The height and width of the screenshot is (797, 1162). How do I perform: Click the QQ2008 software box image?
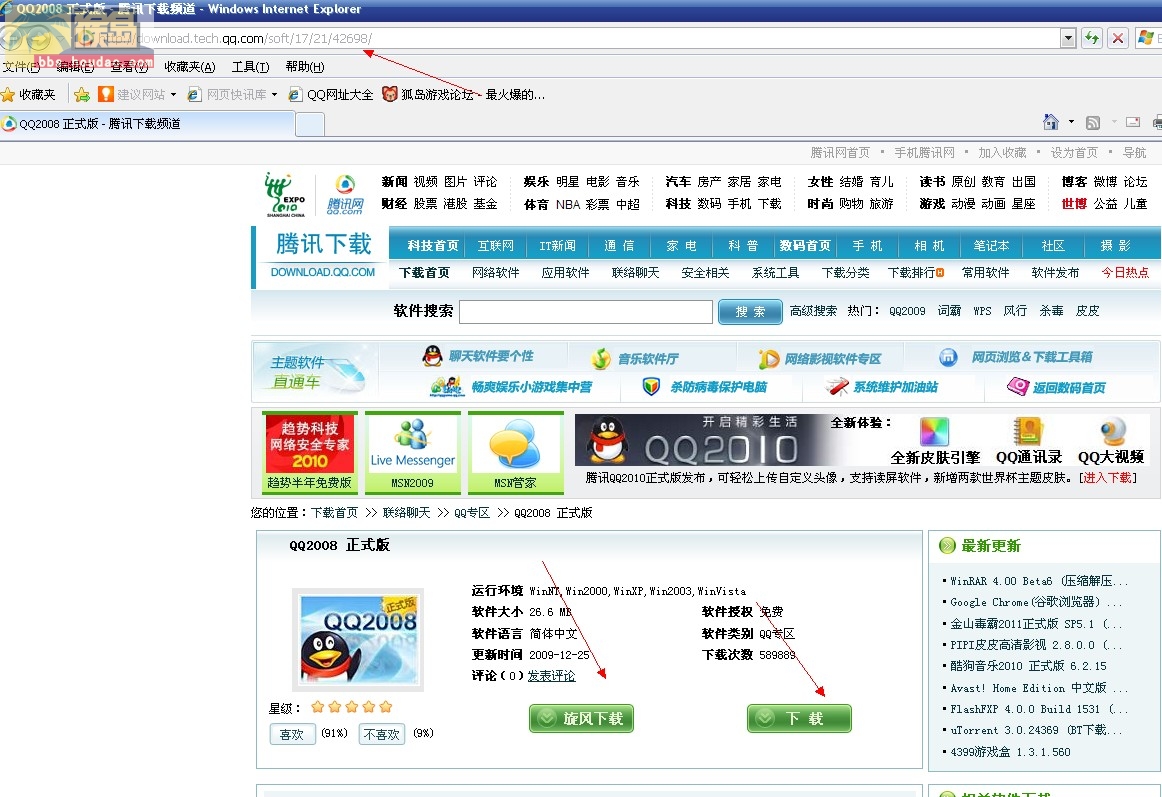tap(358, 640)
